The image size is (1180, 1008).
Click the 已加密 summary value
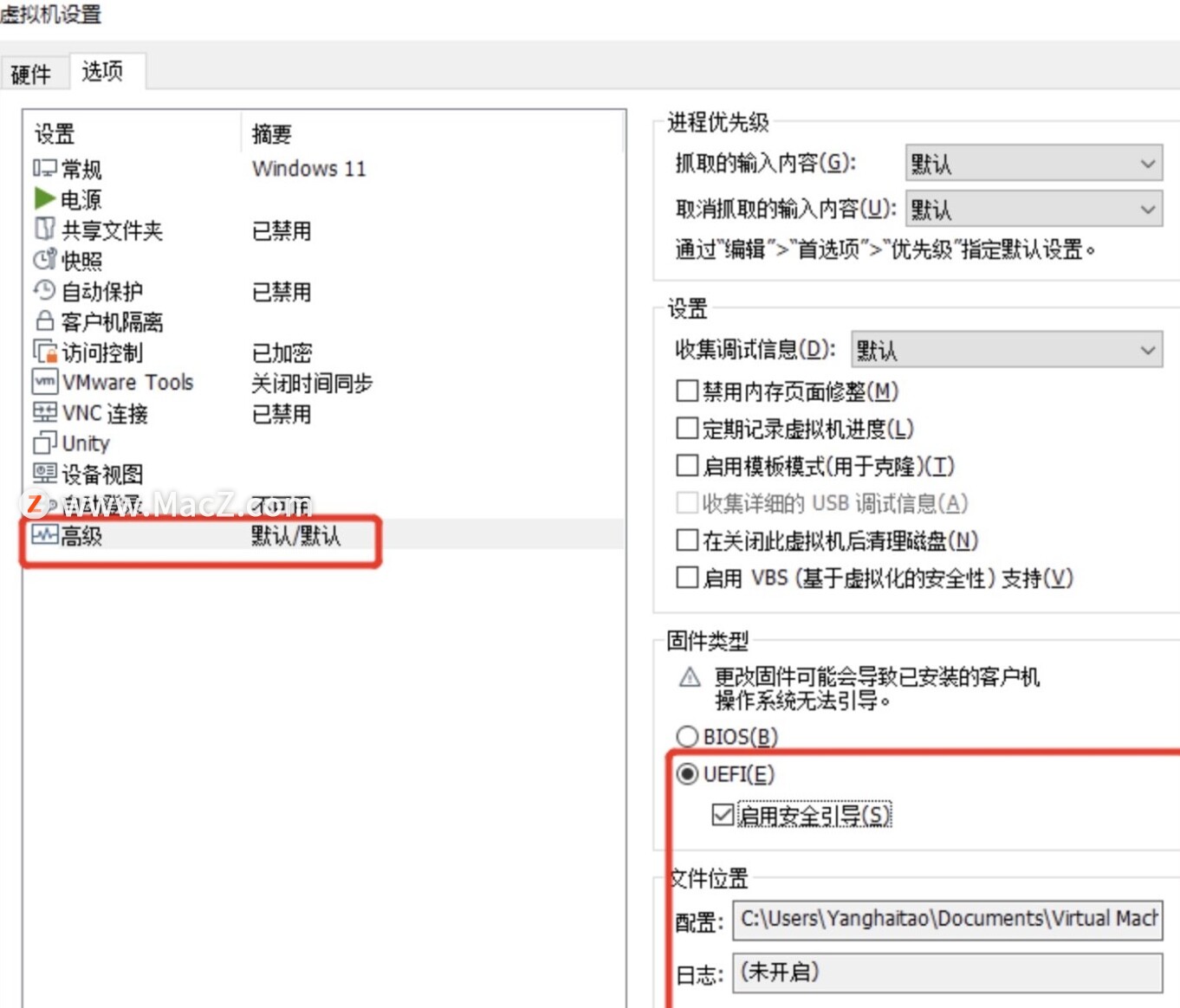[282, 352]
